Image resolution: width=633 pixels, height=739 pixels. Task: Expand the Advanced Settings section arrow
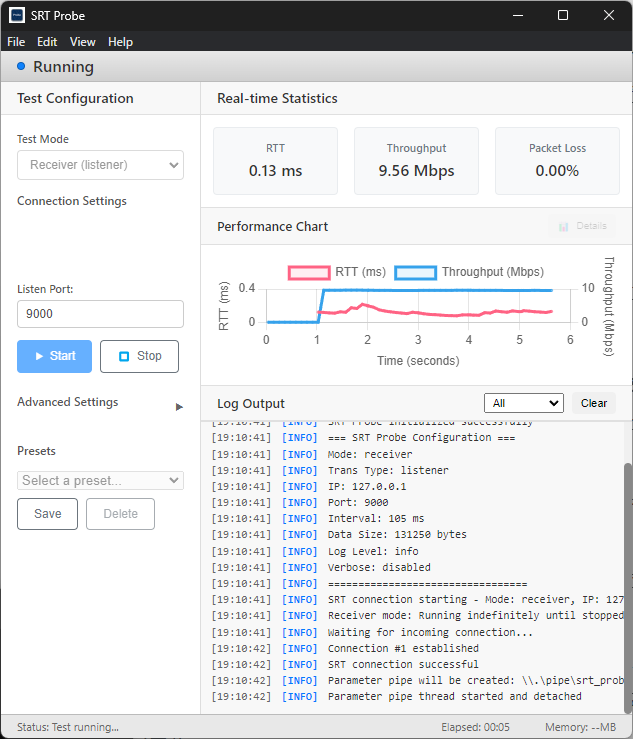click(x=179, y=406)
